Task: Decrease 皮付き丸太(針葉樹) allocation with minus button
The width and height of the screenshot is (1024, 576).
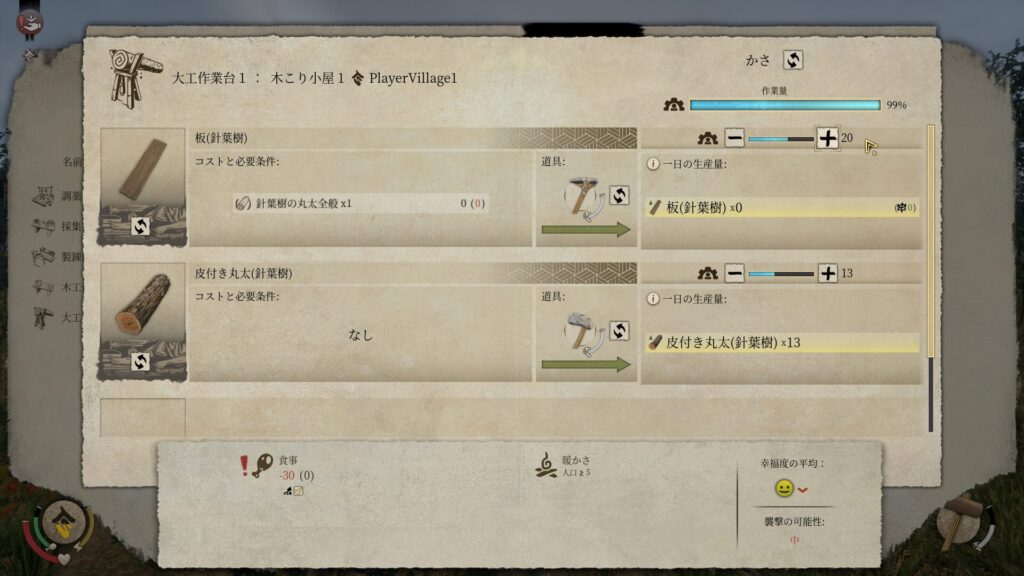Action: click(735, 274)
